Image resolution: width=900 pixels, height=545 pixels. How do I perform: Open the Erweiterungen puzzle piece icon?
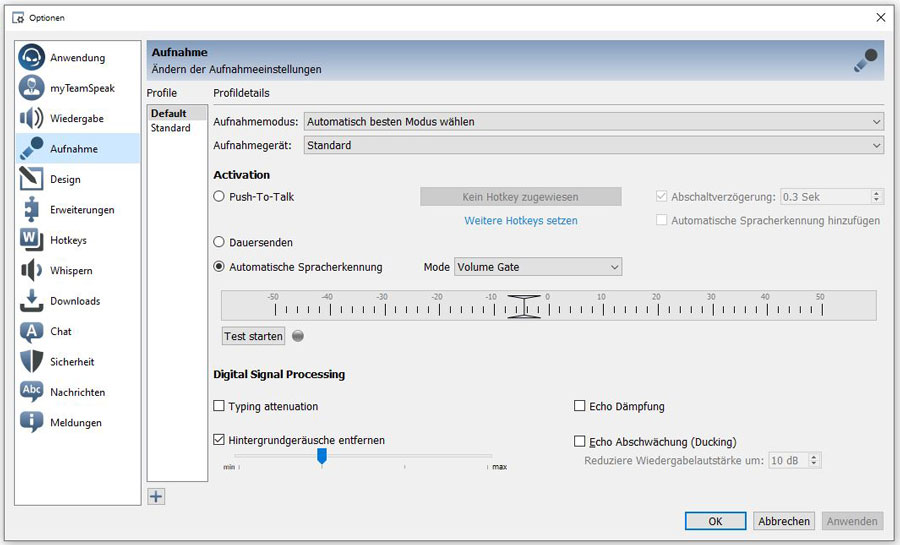tap(32, 210)
